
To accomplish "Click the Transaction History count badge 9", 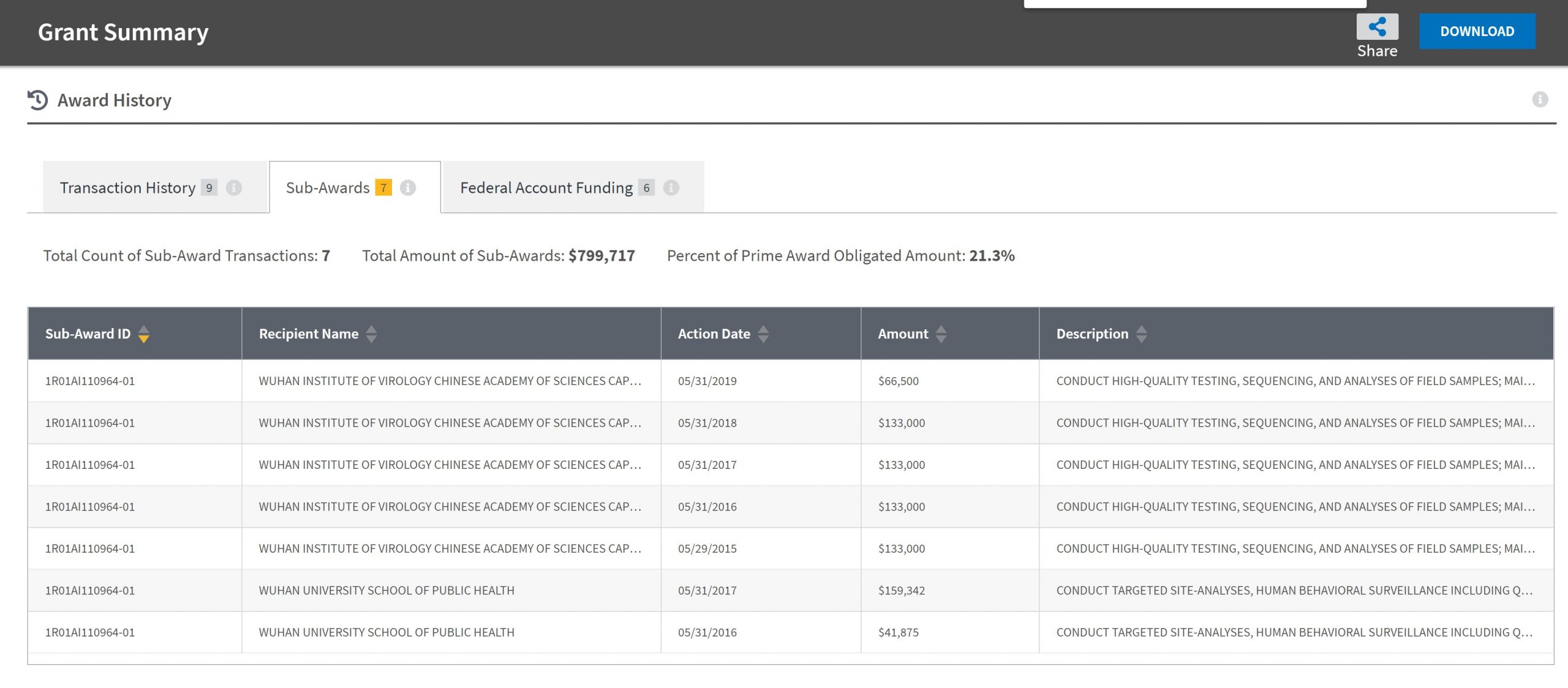I will pos(209,188).
